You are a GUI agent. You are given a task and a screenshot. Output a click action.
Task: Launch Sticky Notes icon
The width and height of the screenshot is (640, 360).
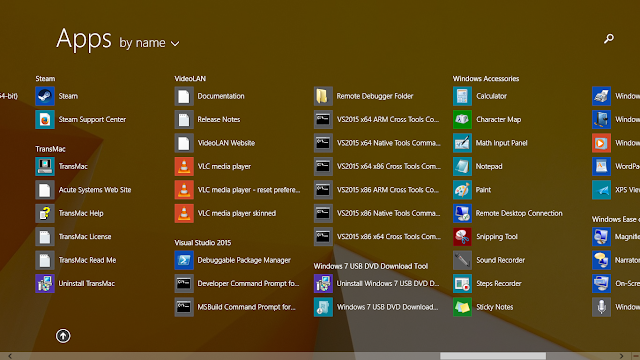462,307
